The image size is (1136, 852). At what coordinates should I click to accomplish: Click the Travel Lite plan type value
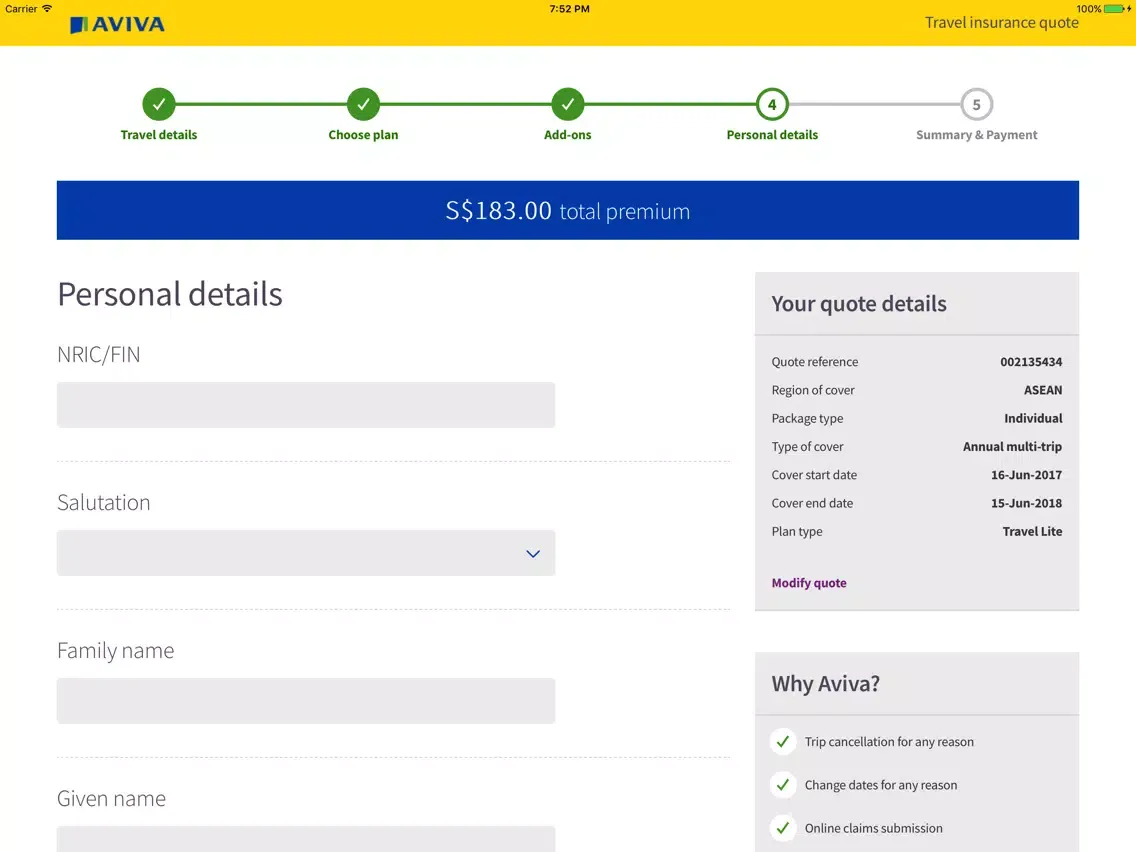click(1032, 531)
